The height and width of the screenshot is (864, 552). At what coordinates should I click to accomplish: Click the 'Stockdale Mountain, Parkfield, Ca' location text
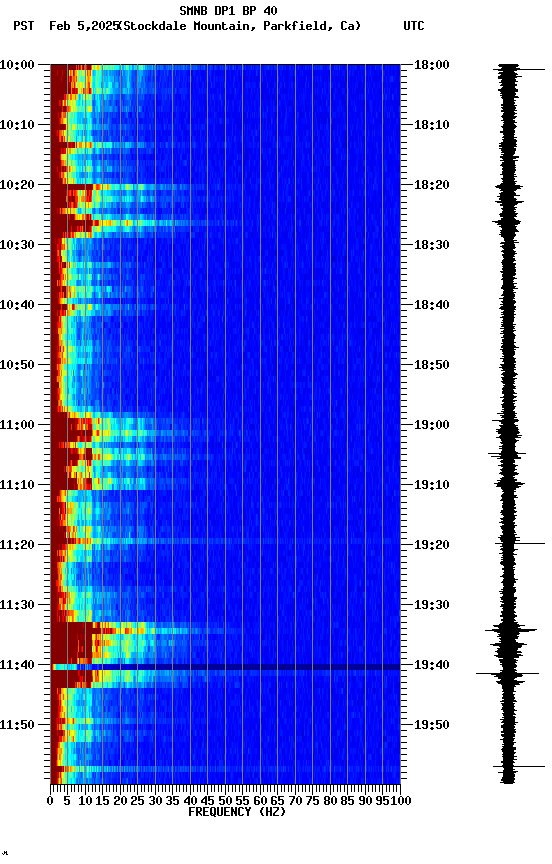(x=240, y=26)
